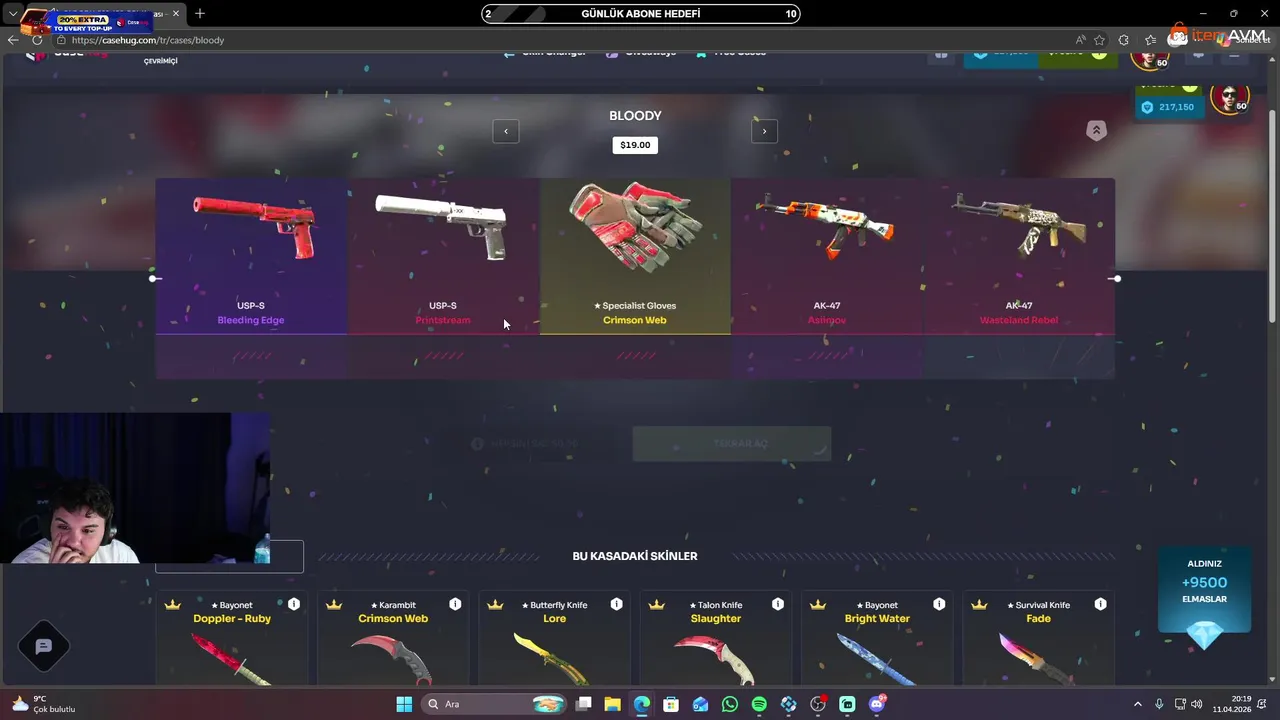Viewport: 1280px width, 720px height.
Task: Click the crown icon on Karambit card
Action: 334,605
